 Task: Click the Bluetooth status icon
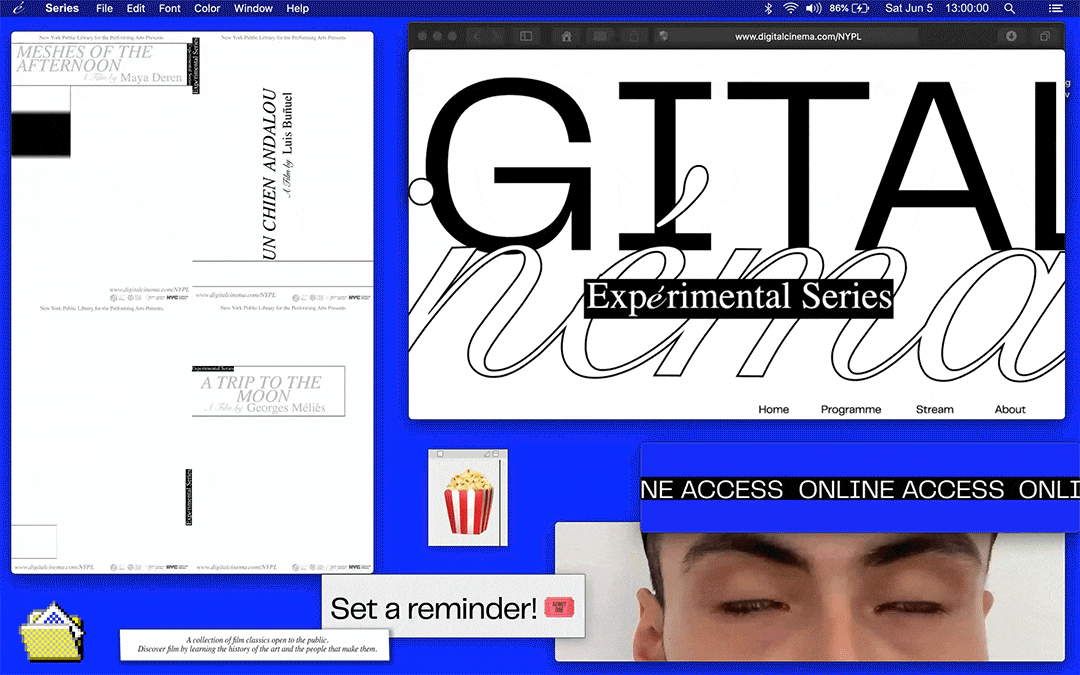click(x=769, y=8)
